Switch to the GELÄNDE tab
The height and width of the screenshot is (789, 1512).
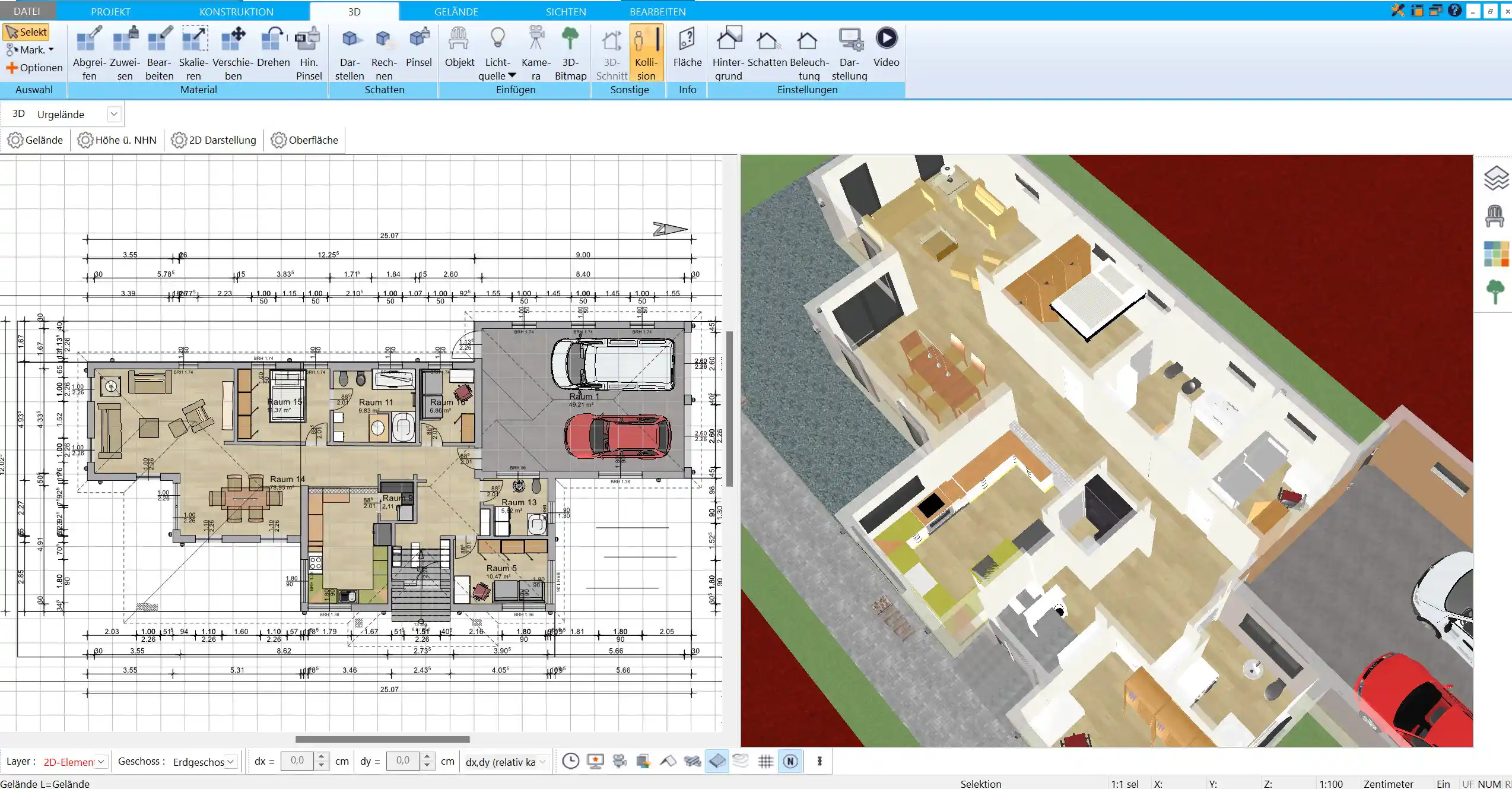tap(456, 11)
